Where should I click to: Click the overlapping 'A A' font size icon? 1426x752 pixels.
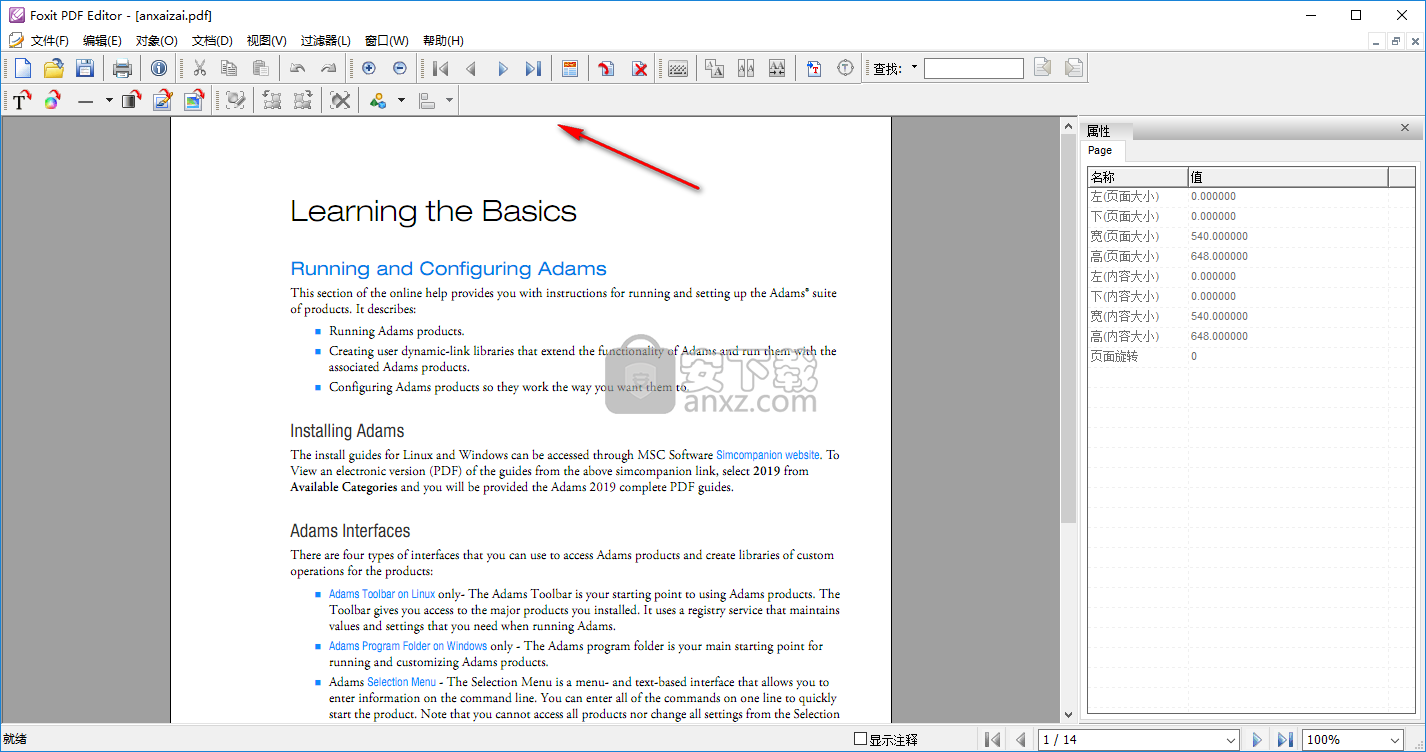[x=715, y=68]
